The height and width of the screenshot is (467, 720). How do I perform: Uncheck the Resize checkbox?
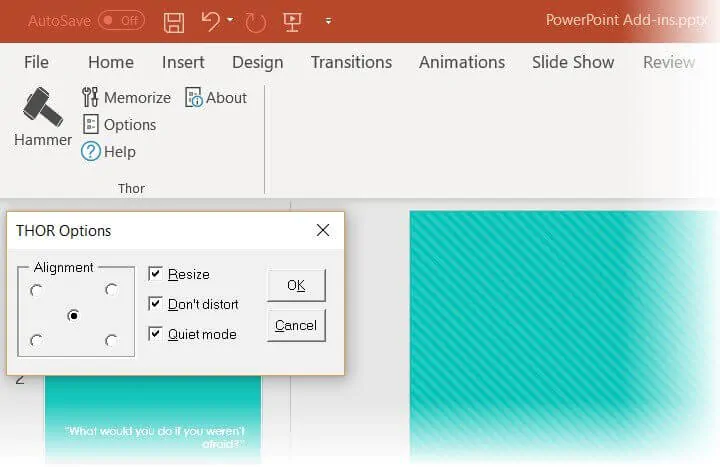[155, 274]
